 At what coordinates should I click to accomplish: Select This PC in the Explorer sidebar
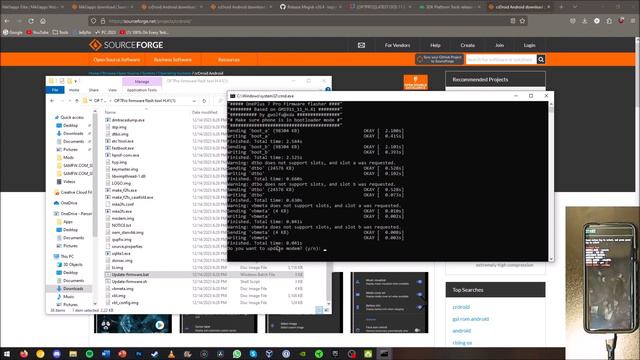[x=67, y=256]
